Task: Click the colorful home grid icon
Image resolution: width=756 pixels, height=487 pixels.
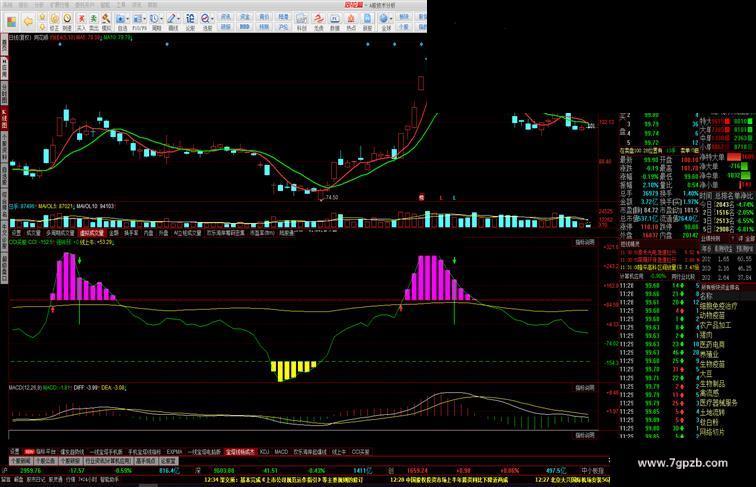Action: pos(12,22)
